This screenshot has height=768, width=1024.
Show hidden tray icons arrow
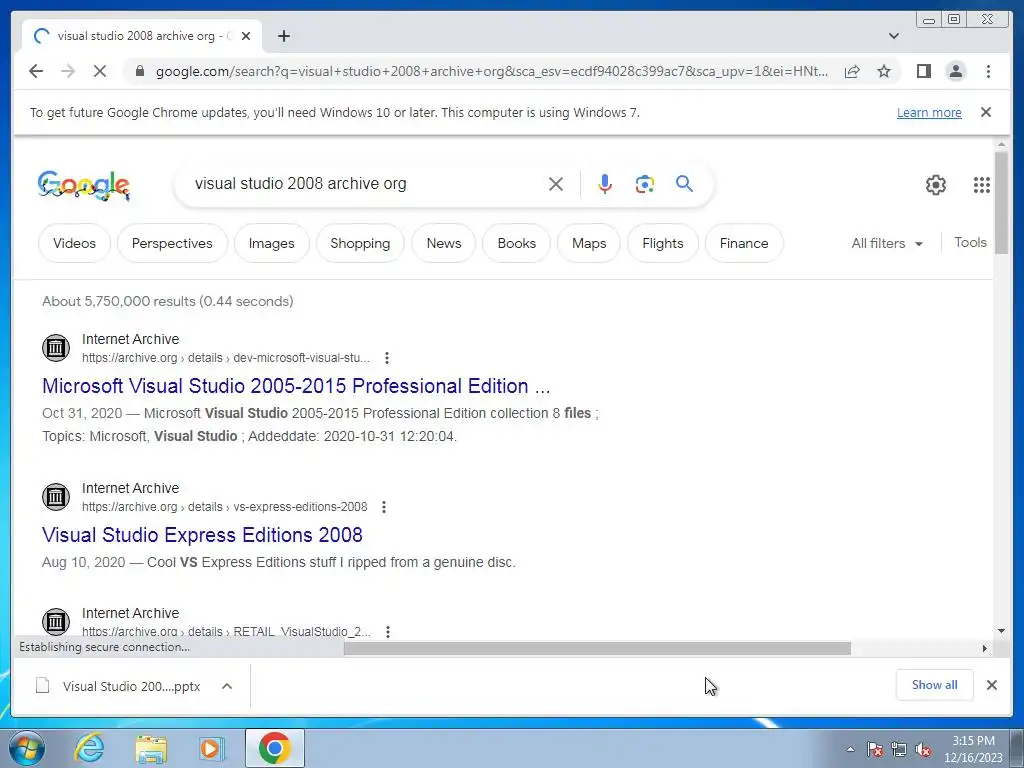(850, 749)
